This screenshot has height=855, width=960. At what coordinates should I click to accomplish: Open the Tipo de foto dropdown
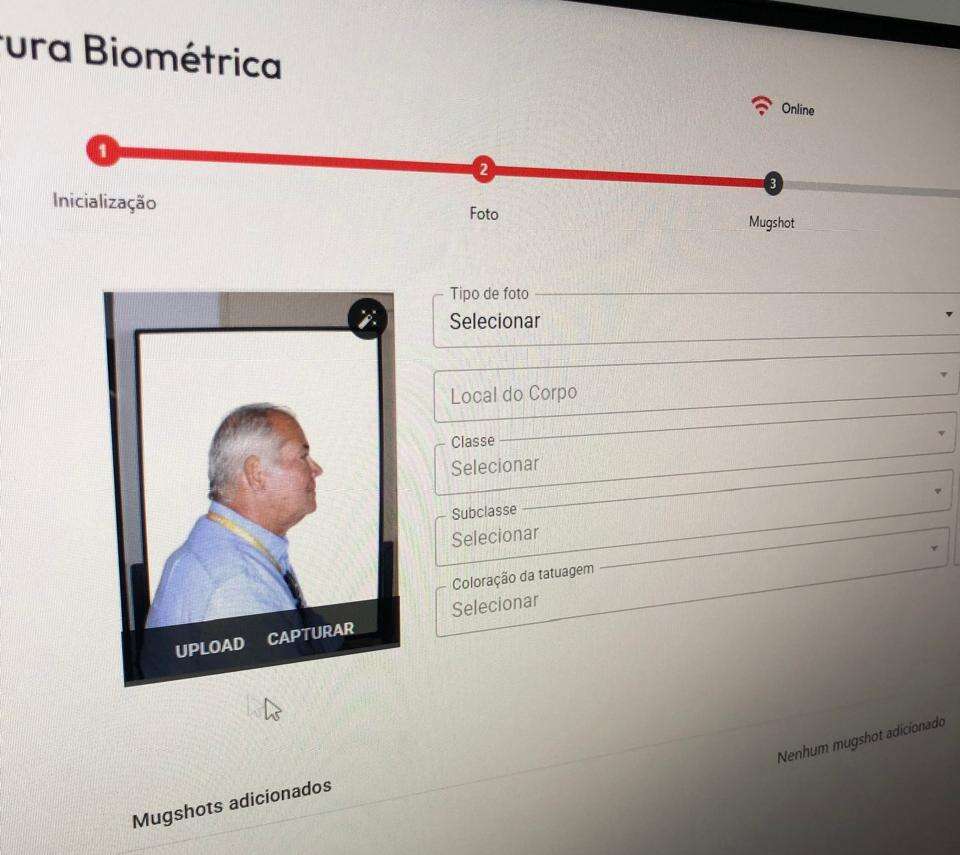click(696, 322)
